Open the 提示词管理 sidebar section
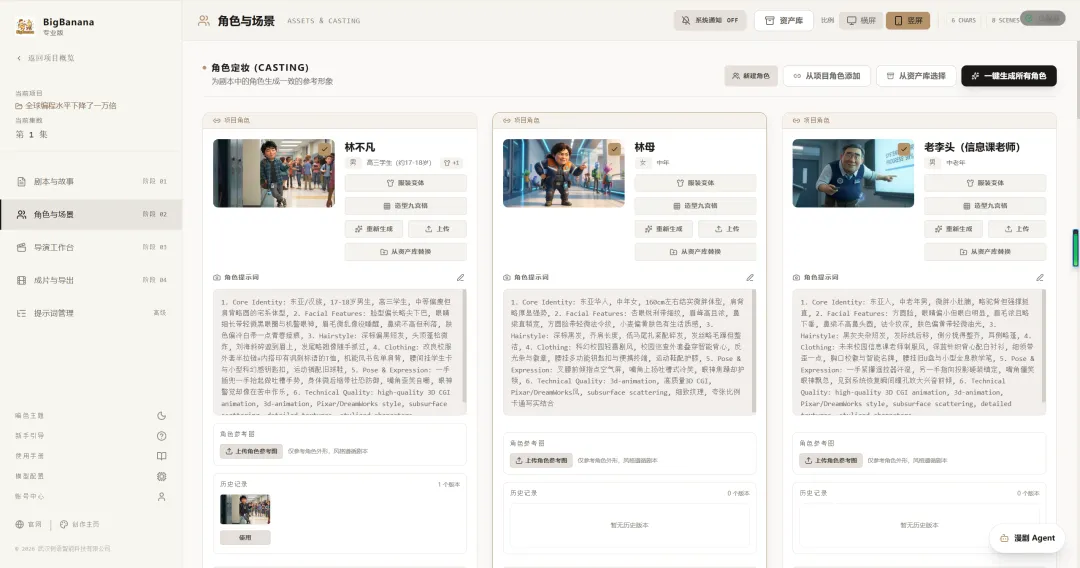Viewport: 1080px width, 568px height. (x=91, y=313)
